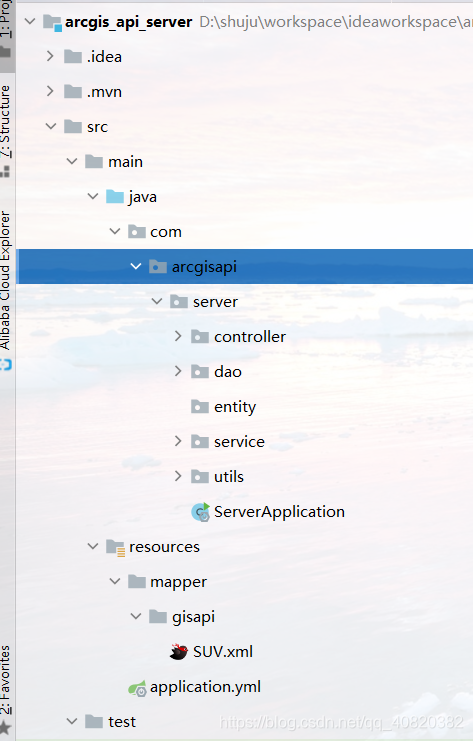Collapse the main folder

point(72,162)
